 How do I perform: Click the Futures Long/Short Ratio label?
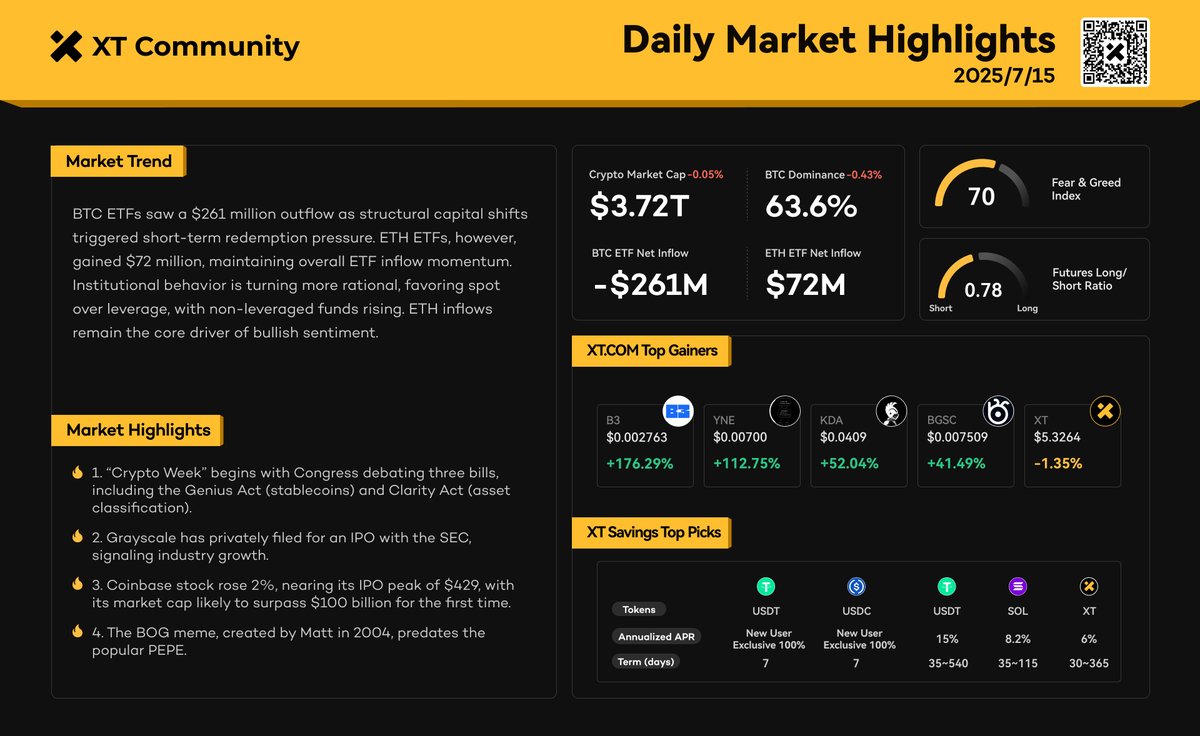click(1090, 279)
